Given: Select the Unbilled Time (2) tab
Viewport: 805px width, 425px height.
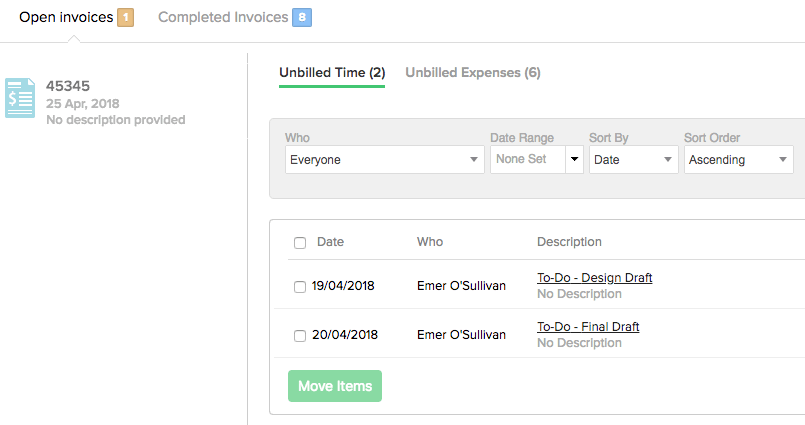Looking at the screenshot, I should 332,72.
